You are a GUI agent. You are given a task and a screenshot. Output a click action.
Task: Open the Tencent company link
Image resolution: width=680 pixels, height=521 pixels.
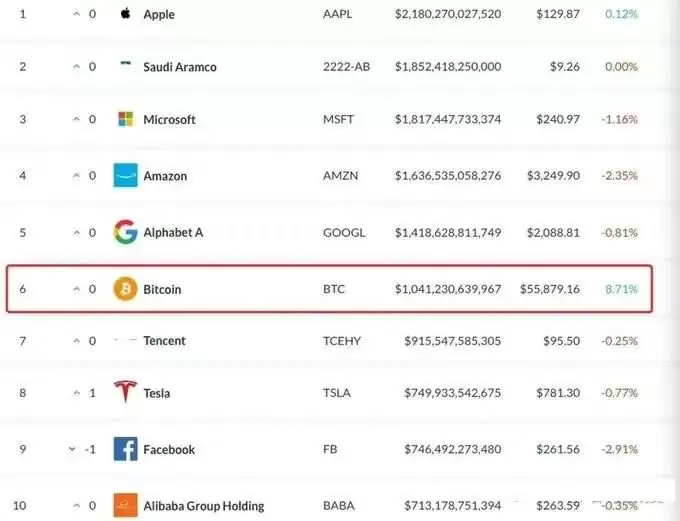click(164, 341)
